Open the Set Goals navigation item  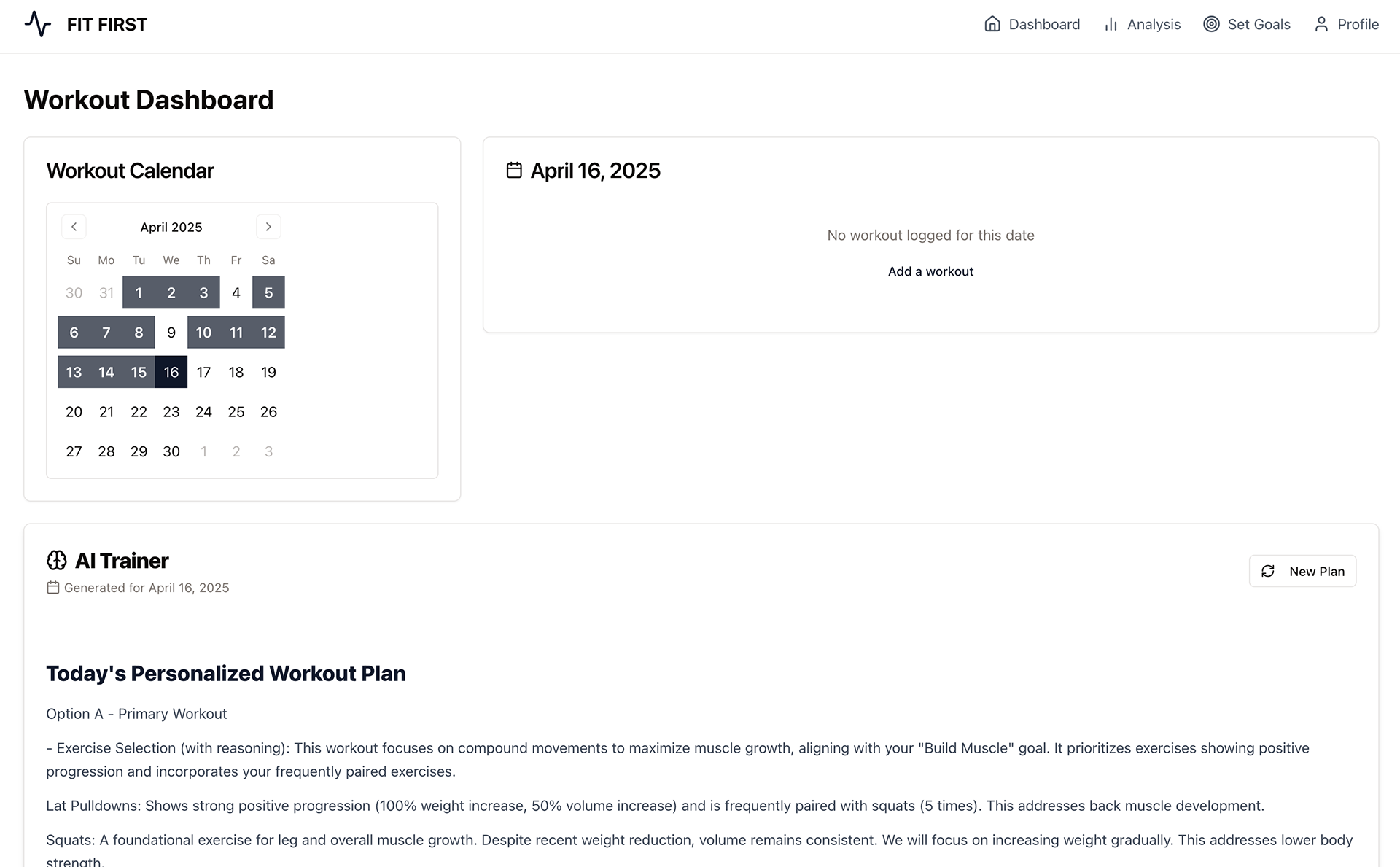1247,24
